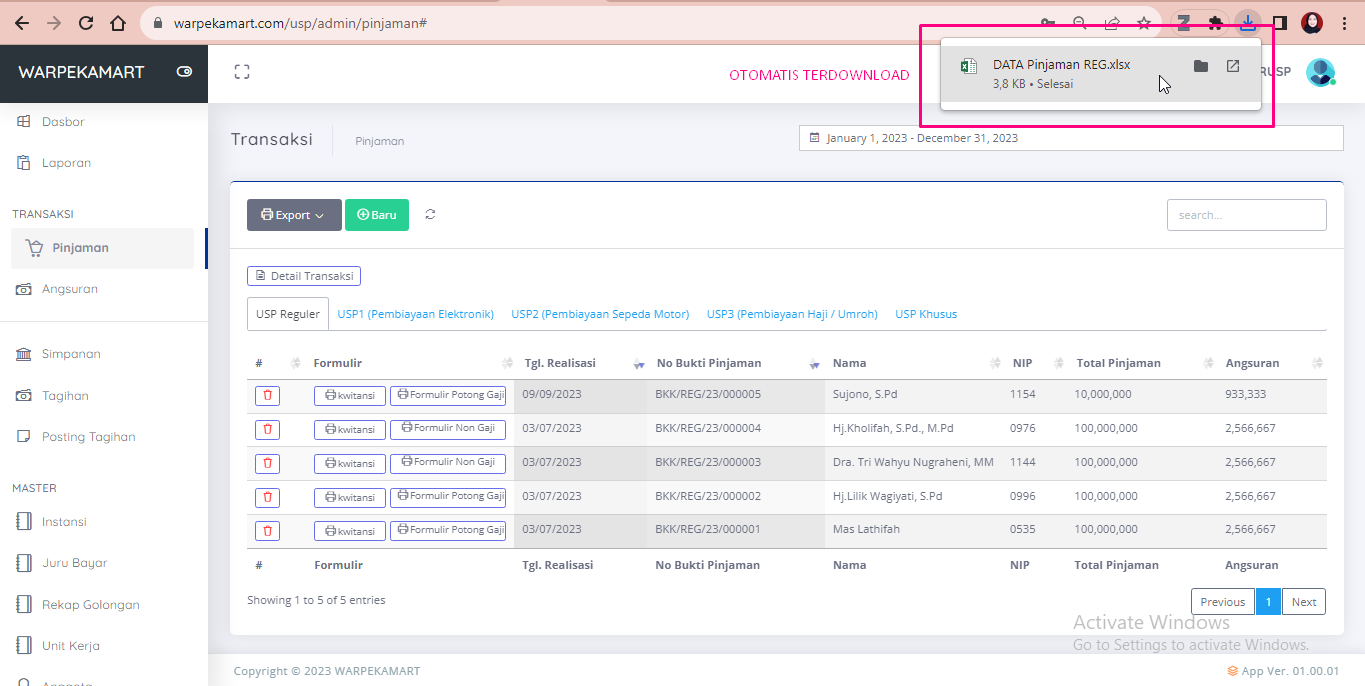
Task: Open Formulir Non Gaji for Hj.Kholifah
Action: click(x=448, y=429)
